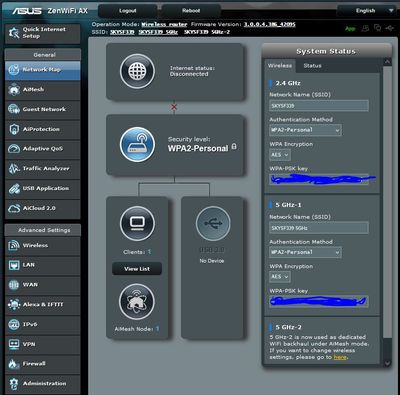The height and width of the screenshot is (395, 400).
Task: Click the Adaptive QoS gauge icon
Action: click(14, 149)
